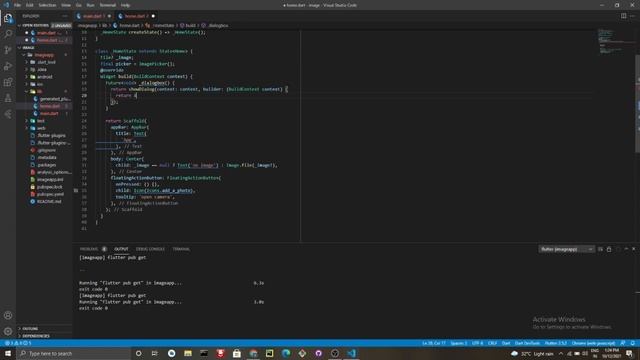Screen dimensions: 640x360
Task: Click the Explorer more actions ellipsis
Action: point(65,16)
